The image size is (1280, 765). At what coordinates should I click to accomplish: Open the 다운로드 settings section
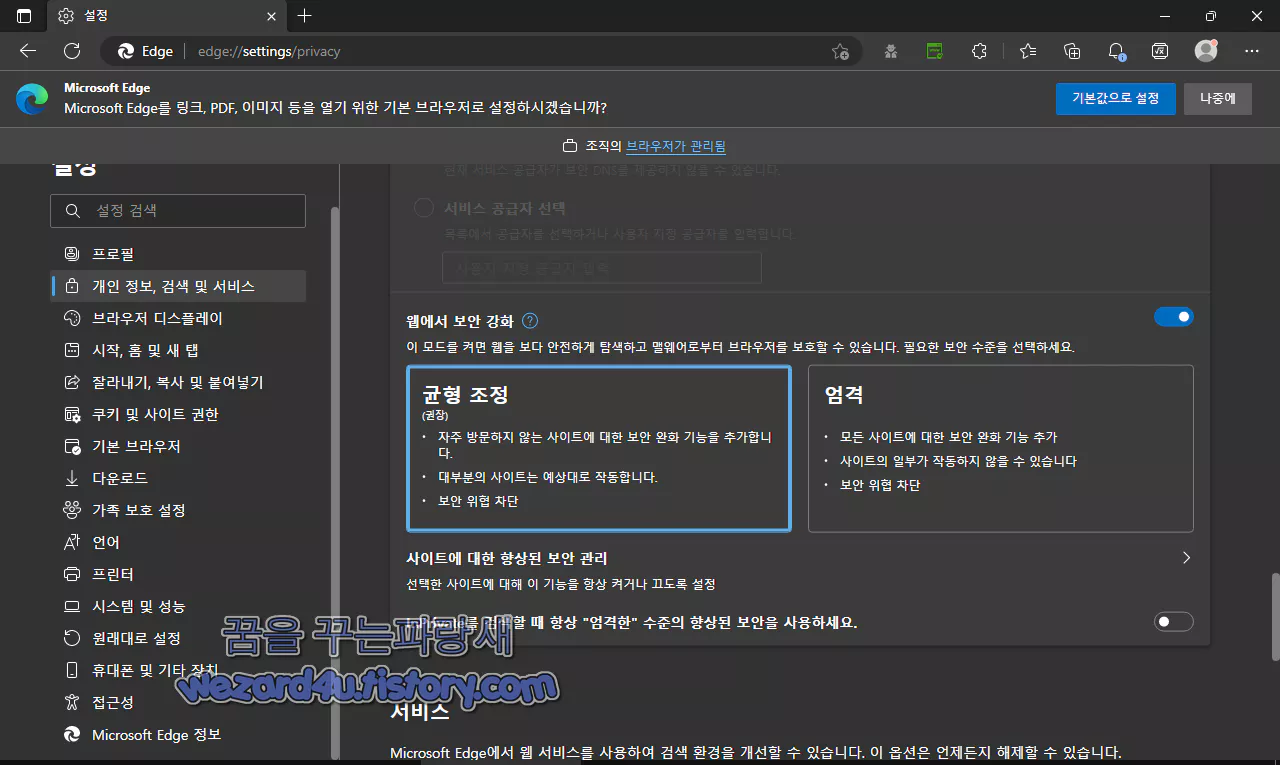[x=178, y=478]
